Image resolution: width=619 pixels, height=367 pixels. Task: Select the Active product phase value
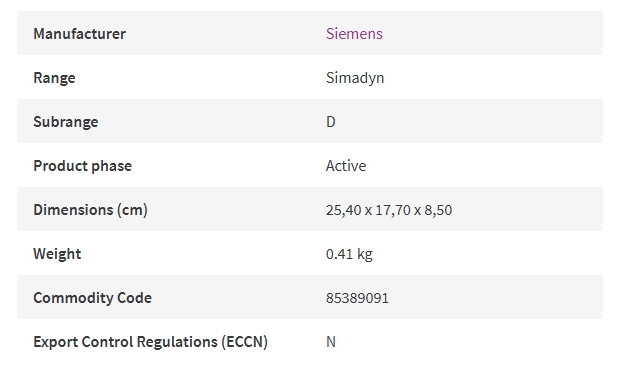(x=346, y=166)
